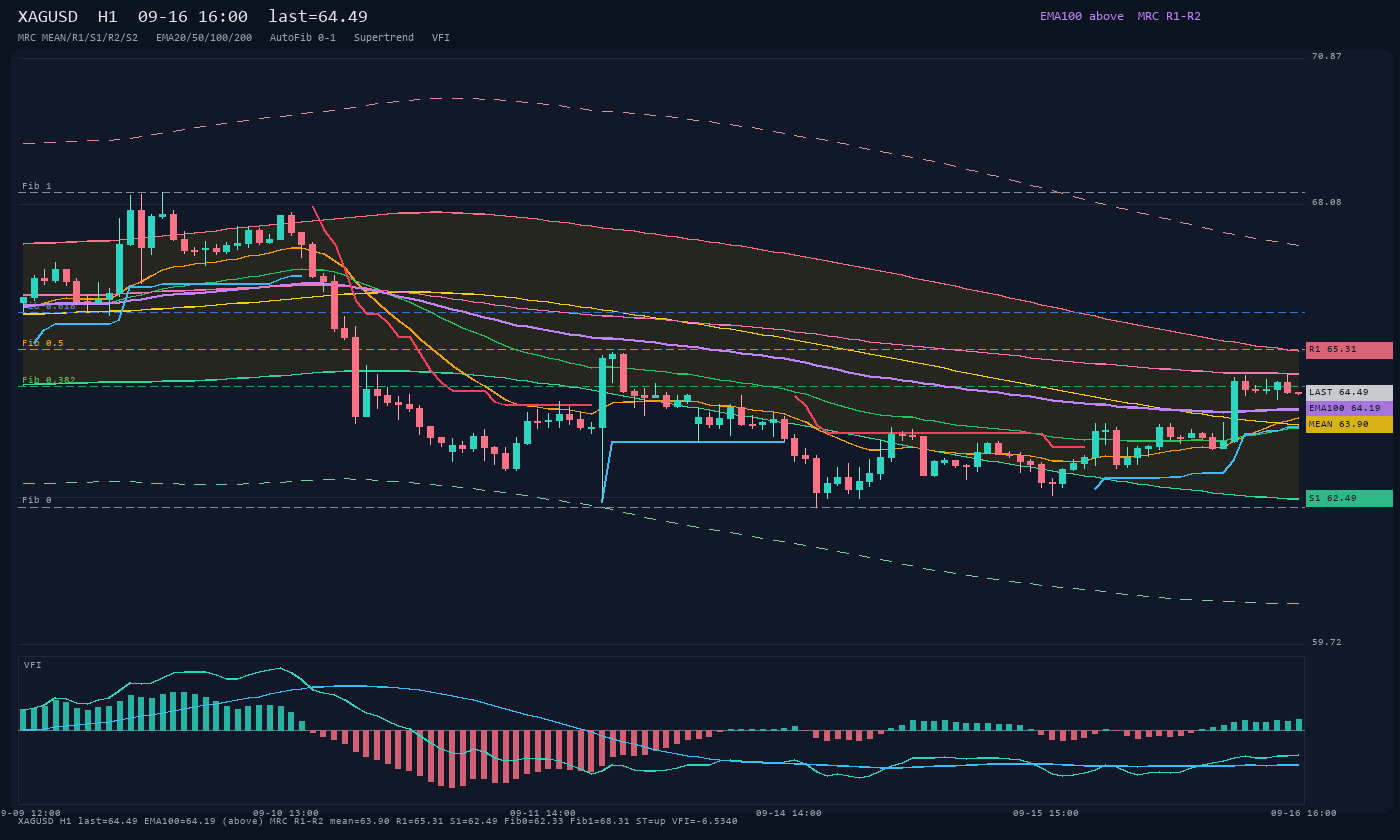Image resolution: width=1400 pixels, height=840 pixels.
Task: Click the 'Fib 1' level label
Action: [x=37, y=186]
